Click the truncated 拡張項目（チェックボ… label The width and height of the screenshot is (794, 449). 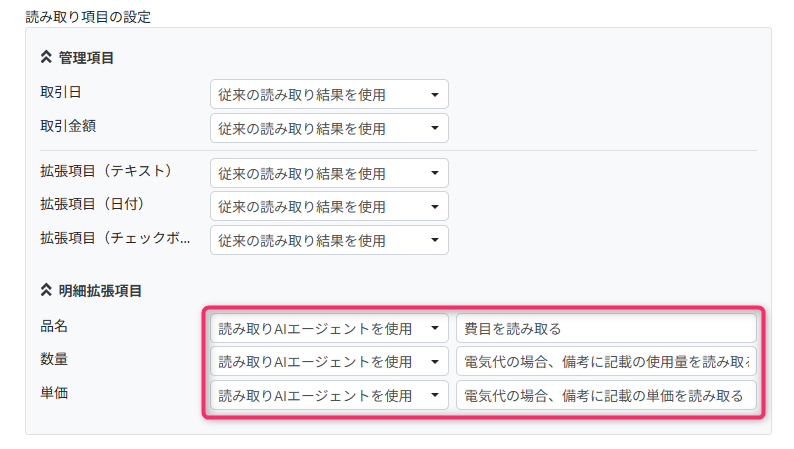(x=115, y=238)
